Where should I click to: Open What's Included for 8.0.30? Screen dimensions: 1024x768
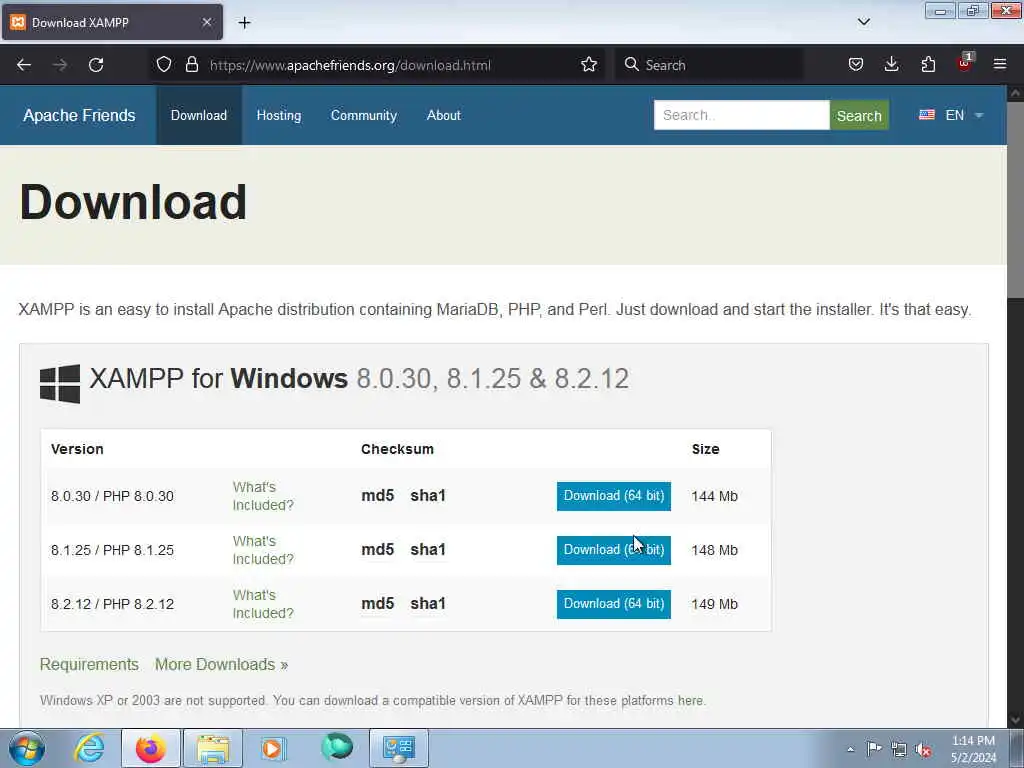263,496
